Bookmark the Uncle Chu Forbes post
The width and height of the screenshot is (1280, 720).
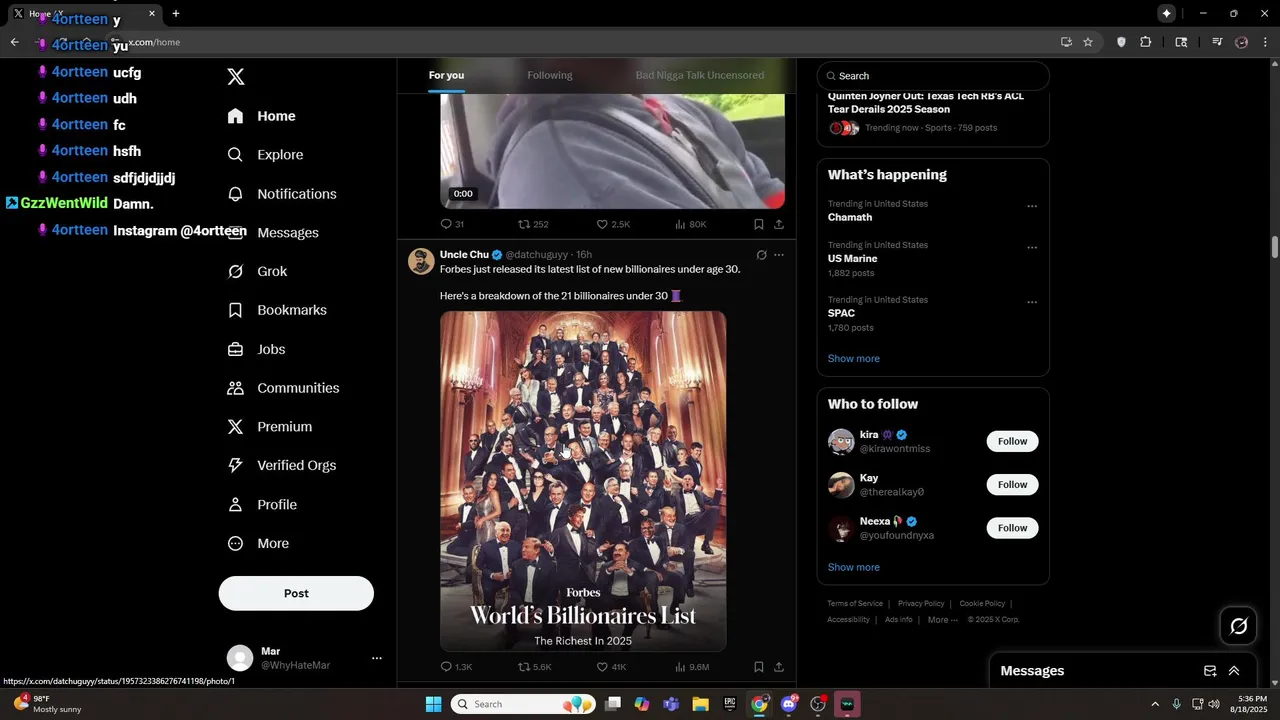coord(759,667)
